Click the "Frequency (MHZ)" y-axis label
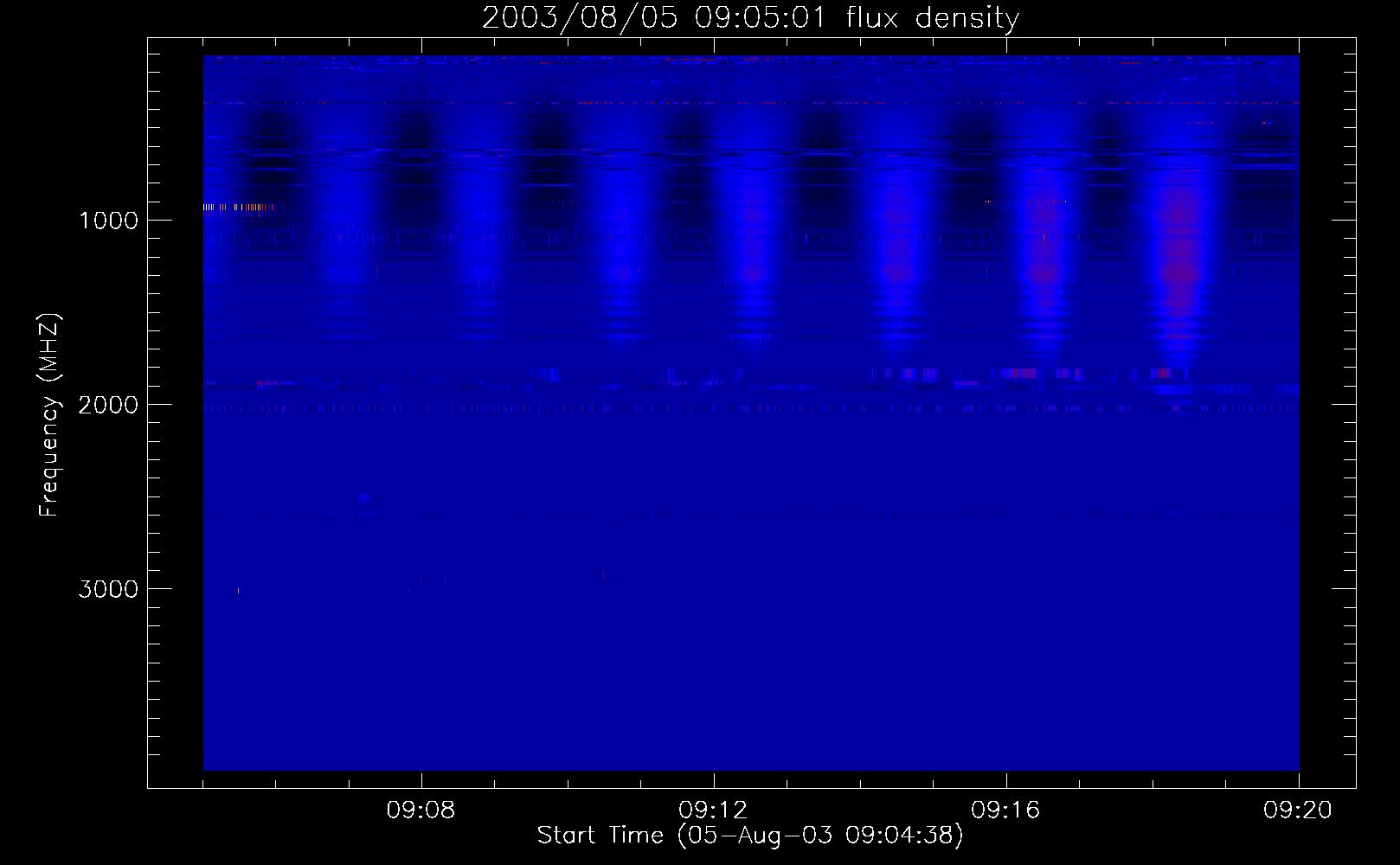This screenshot has height=865, width=1400. 49,415
